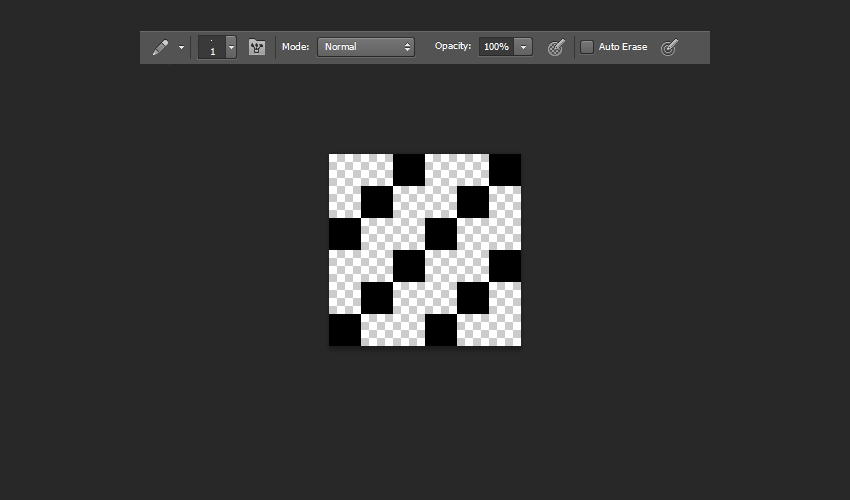Viewport: 850px width, 500px height.
Task: Select the Pencil tool icon
Action: 160,47
